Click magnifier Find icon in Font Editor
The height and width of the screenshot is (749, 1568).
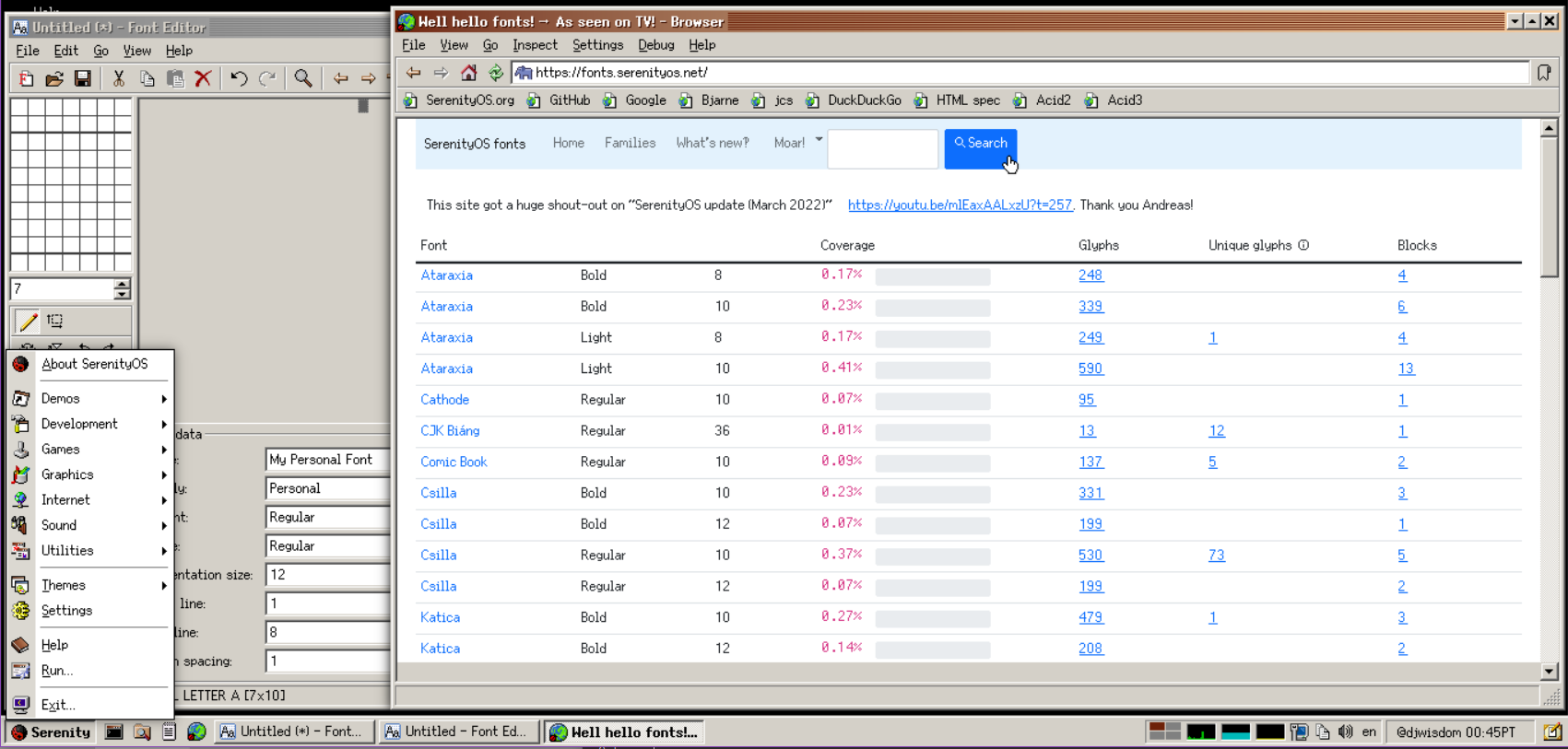[302, 78]
